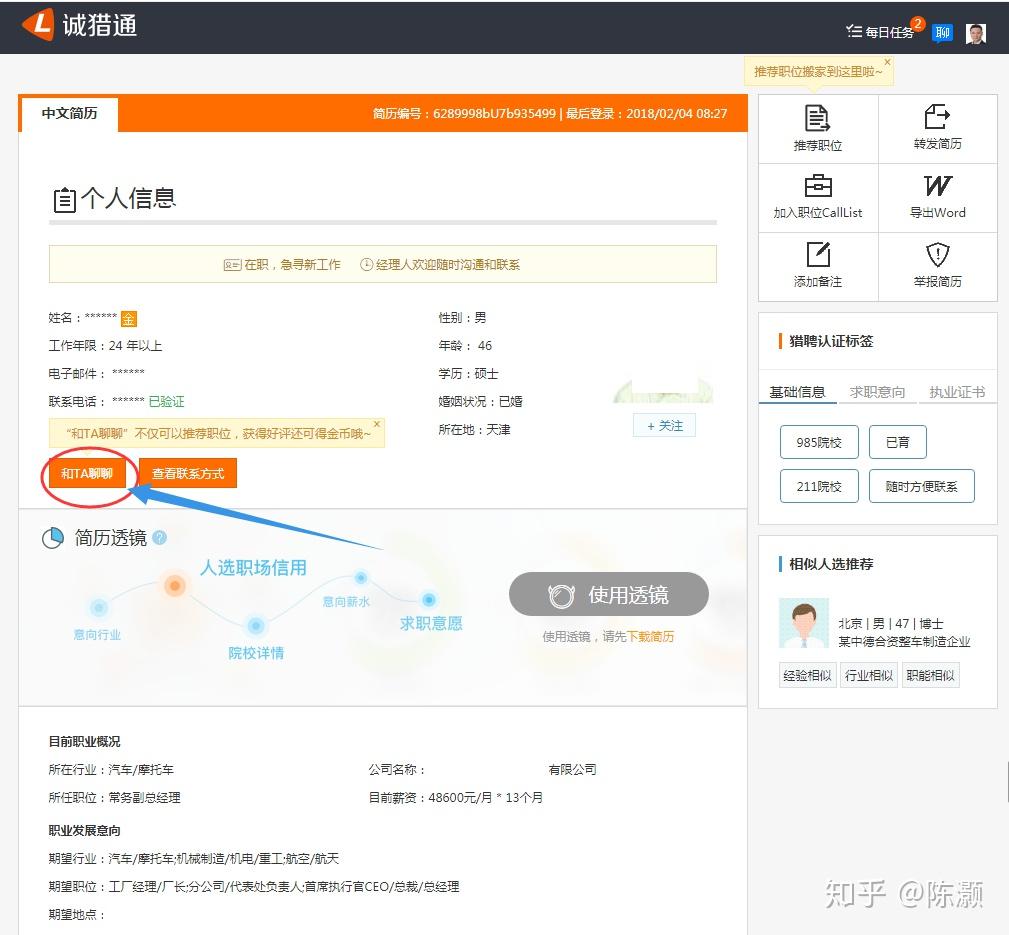Click the 所任职位 常务副总经理 text

click(115, 797)
